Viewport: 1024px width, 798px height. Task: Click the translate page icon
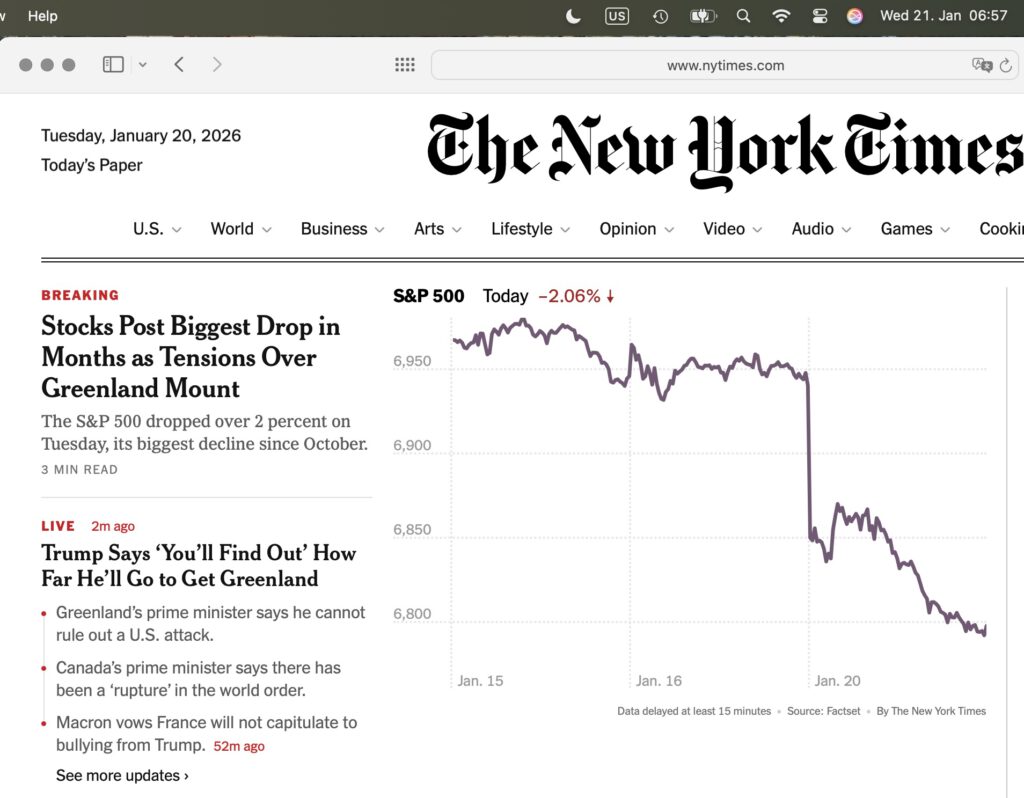click(x=981, y=65)
